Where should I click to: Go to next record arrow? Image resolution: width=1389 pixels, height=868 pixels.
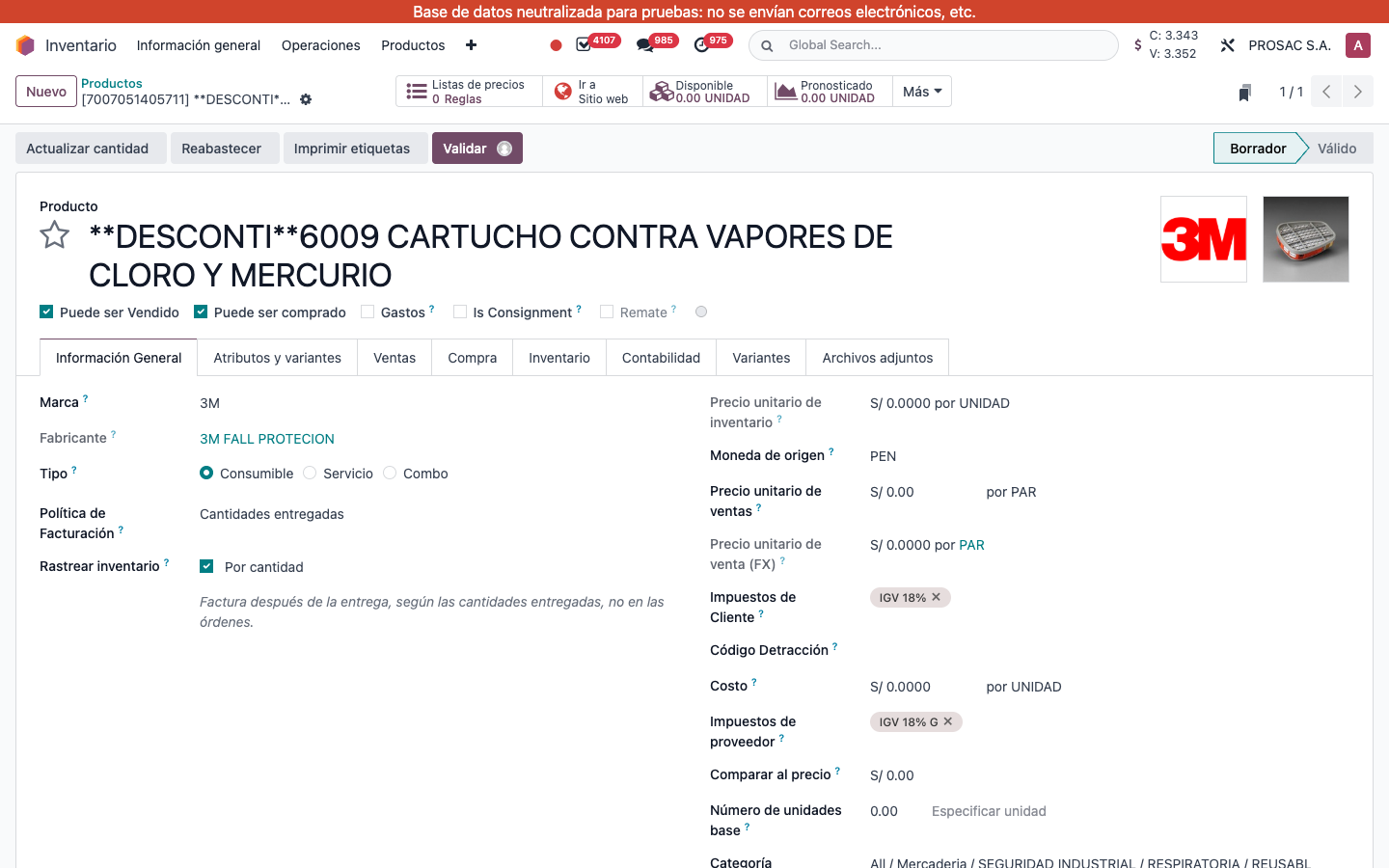click(1358, 92)
